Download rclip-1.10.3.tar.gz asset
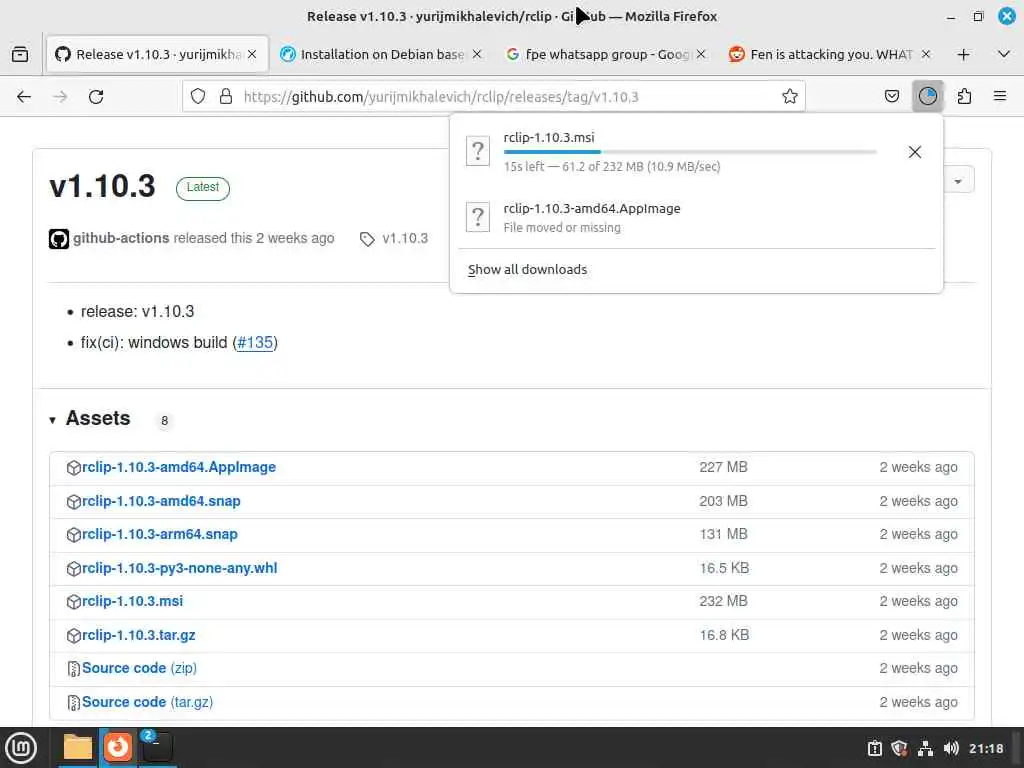 (138, 635)
